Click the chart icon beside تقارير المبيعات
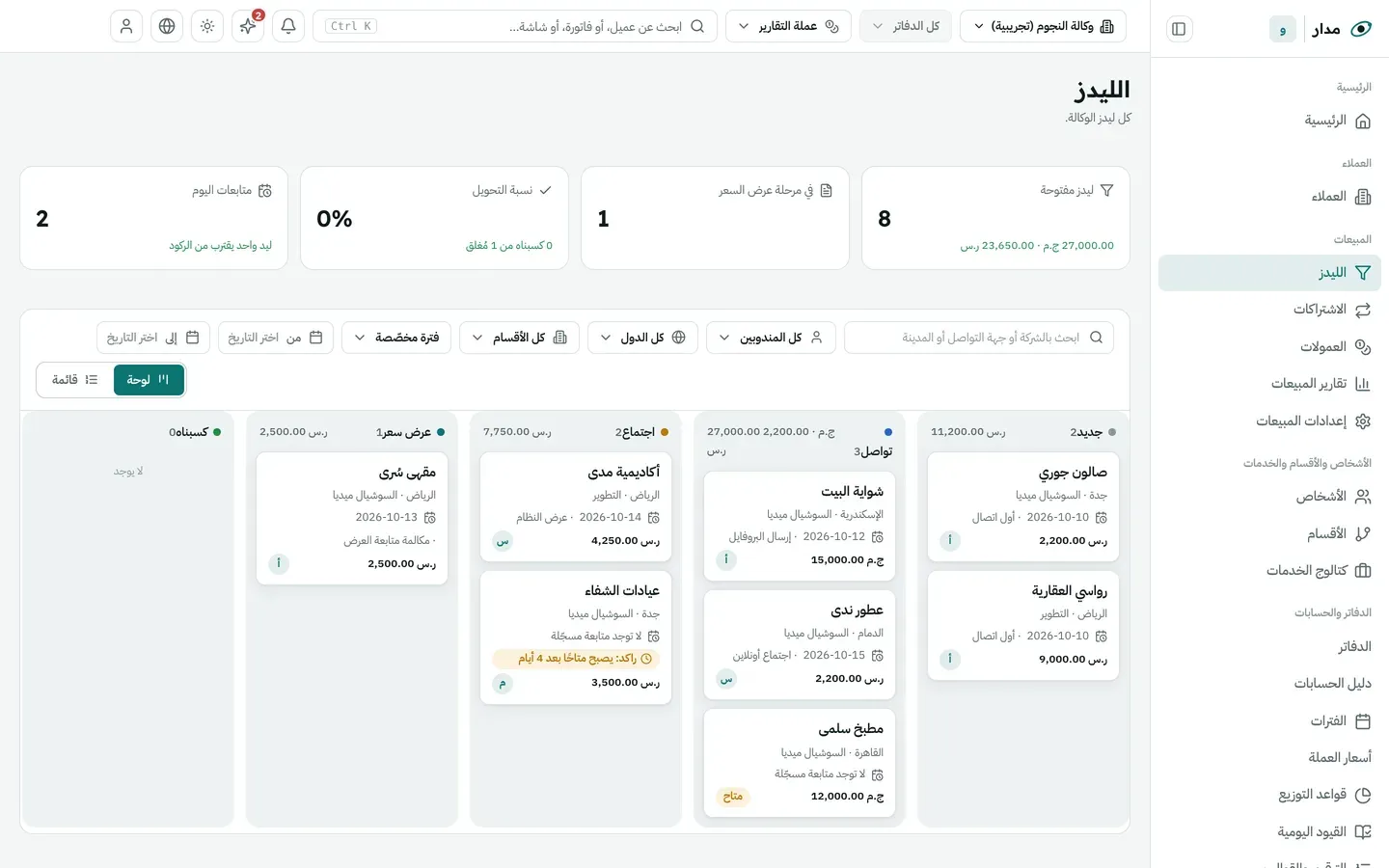This screenshot has height=868, width=1389. [x=1363, y=384]
